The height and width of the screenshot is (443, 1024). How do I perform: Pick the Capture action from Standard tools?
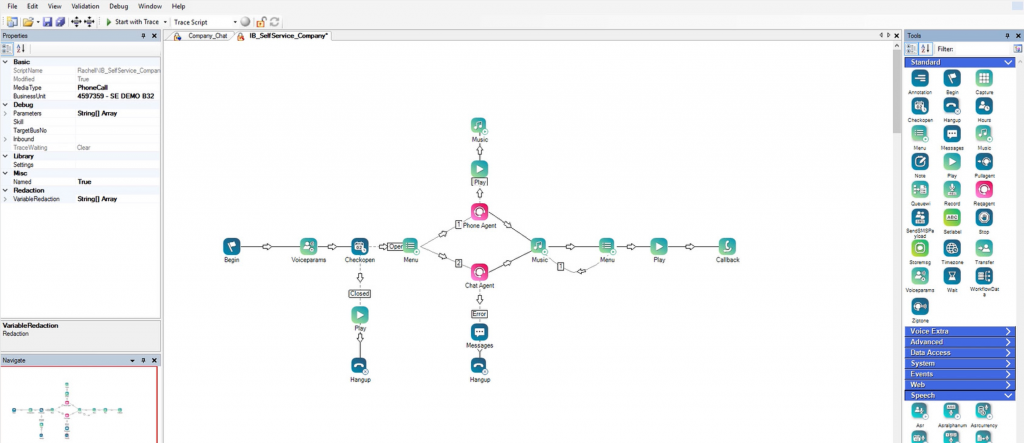tap(984, 78)
